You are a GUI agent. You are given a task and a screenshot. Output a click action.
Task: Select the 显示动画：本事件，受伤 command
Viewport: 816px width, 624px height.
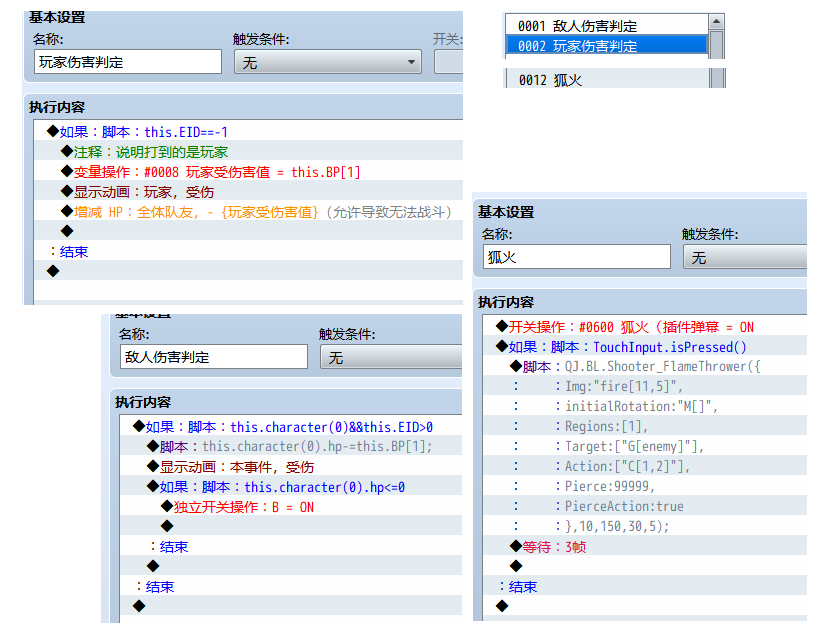coord(291,467)
